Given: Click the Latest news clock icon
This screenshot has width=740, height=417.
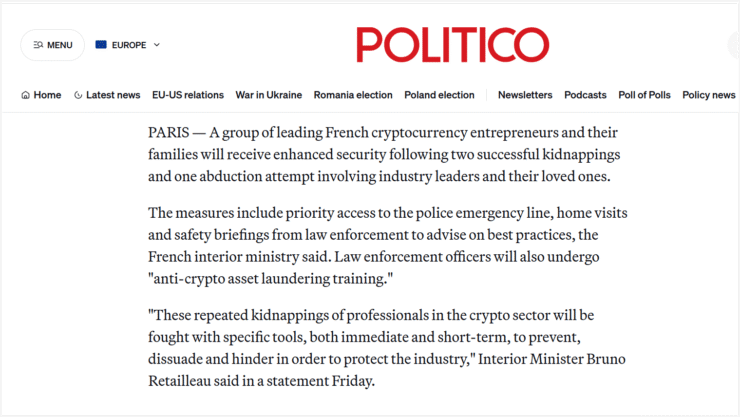Looking at the screenshot, I should [78, 95].
